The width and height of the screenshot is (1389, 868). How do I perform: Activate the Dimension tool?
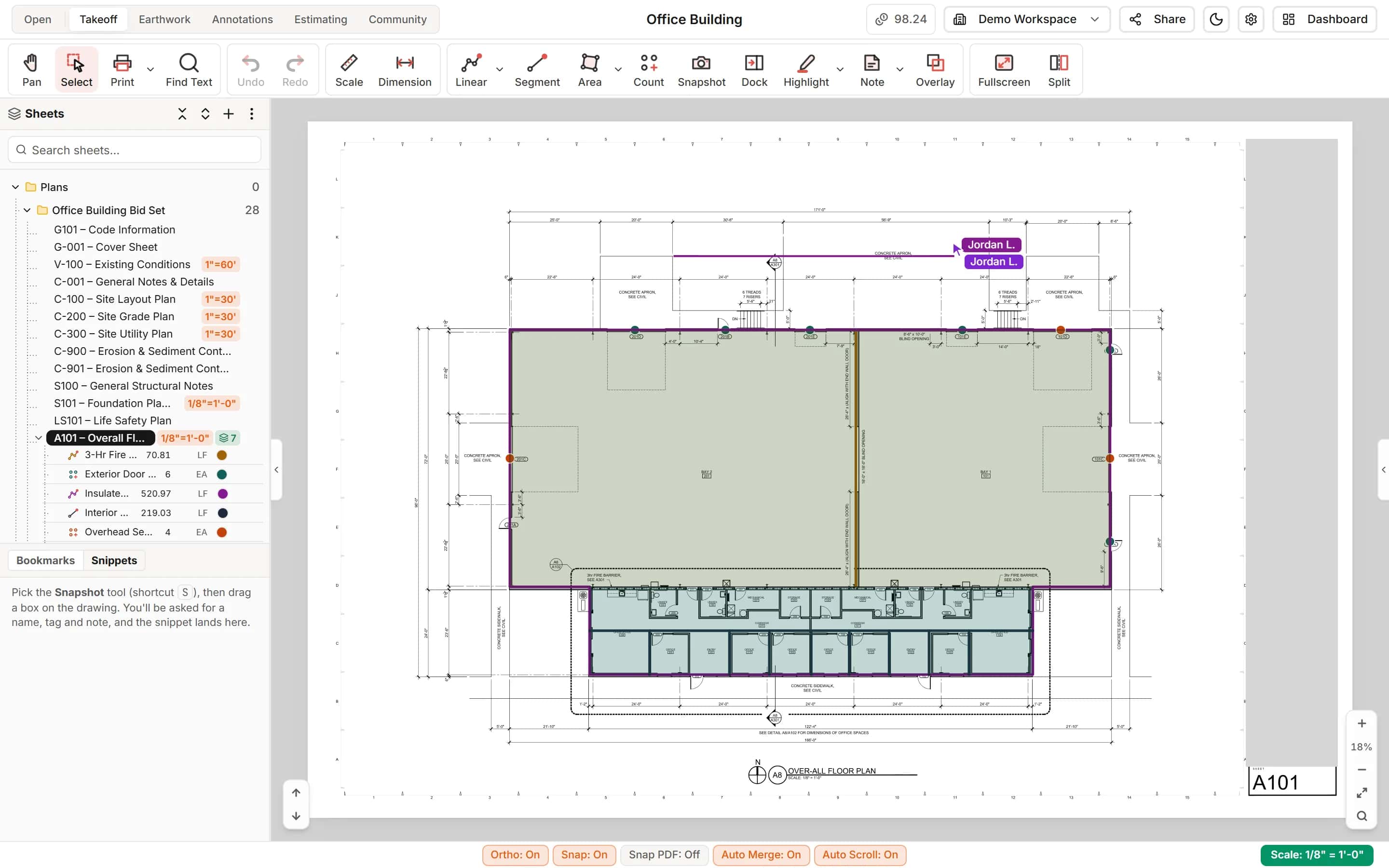click(x=405, y=70)
